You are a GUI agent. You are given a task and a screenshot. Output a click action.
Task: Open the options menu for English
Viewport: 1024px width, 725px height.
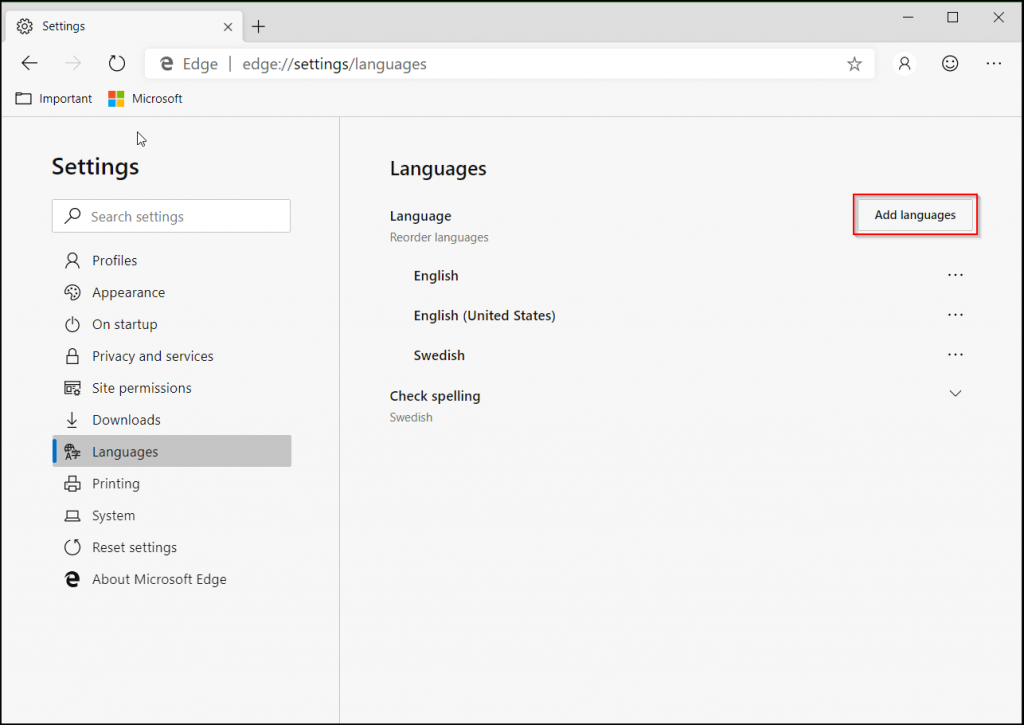tap(955, 275)
